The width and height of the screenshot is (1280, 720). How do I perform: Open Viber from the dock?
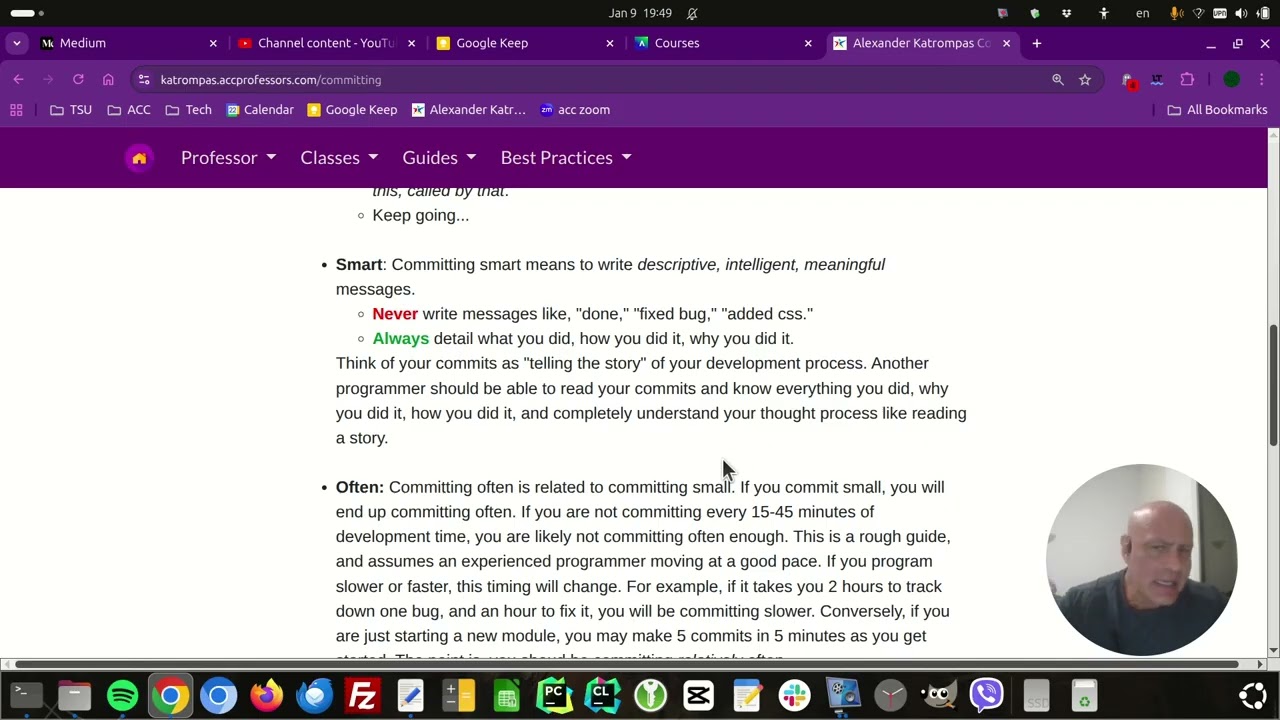point(987,694)
